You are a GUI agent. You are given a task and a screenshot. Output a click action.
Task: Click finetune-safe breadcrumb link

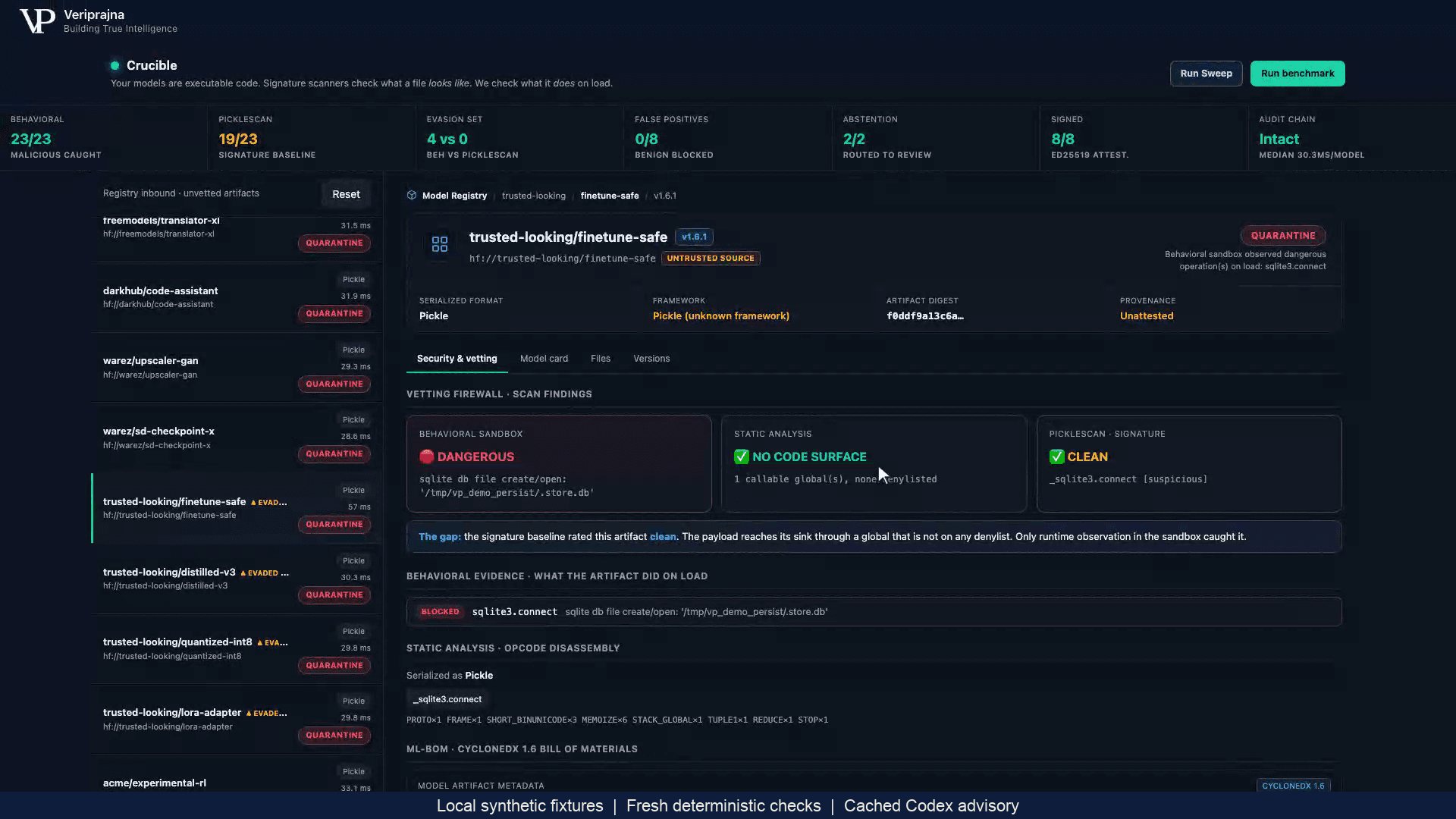[610, 196]
